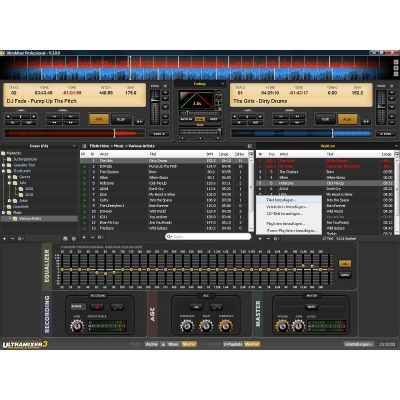
Task: Click the leftmost button in Recording panel
Action: (78, 307)
